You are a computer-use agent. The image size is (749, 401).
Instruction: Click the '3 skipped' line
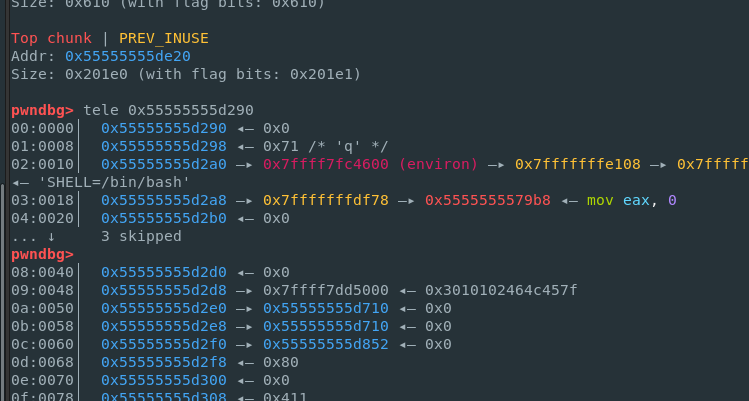point(141,236)
